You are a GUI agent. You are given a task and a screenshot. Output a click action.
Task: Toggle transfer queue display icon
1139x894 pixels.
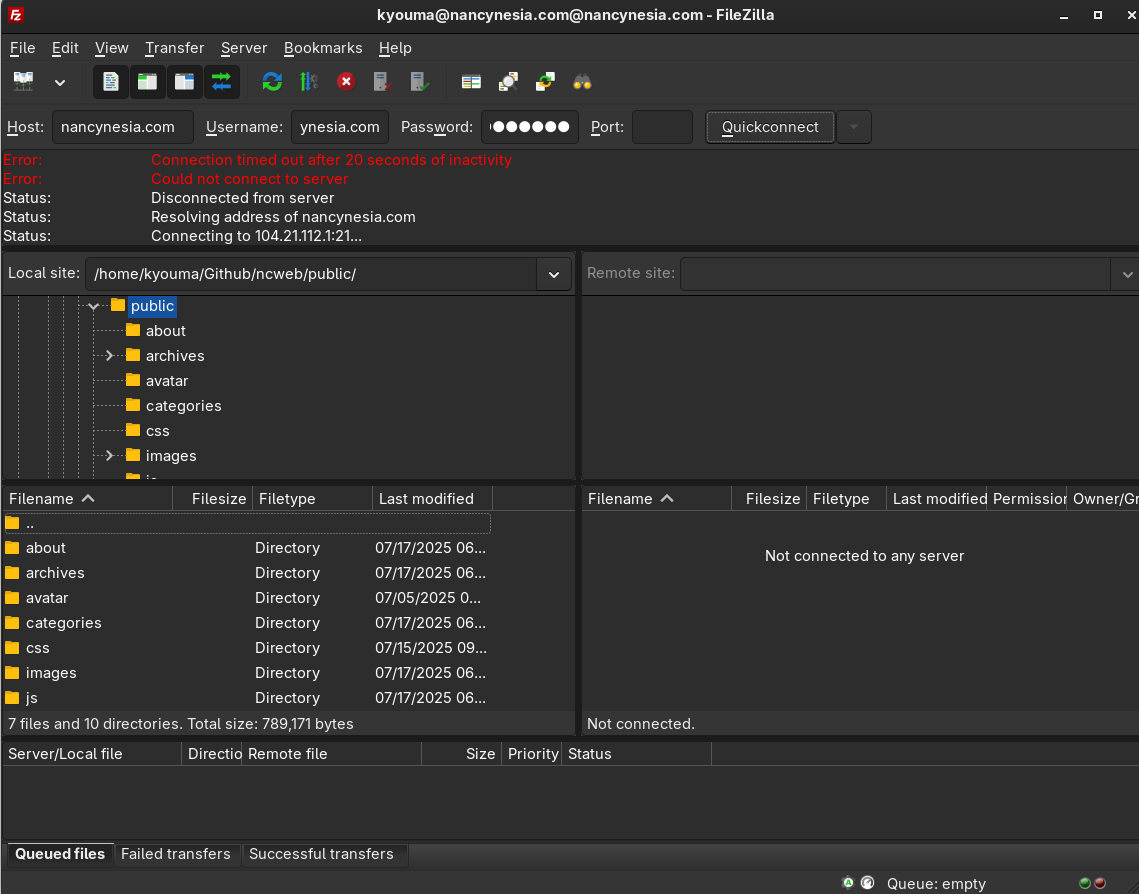click(x=222, y=81)
